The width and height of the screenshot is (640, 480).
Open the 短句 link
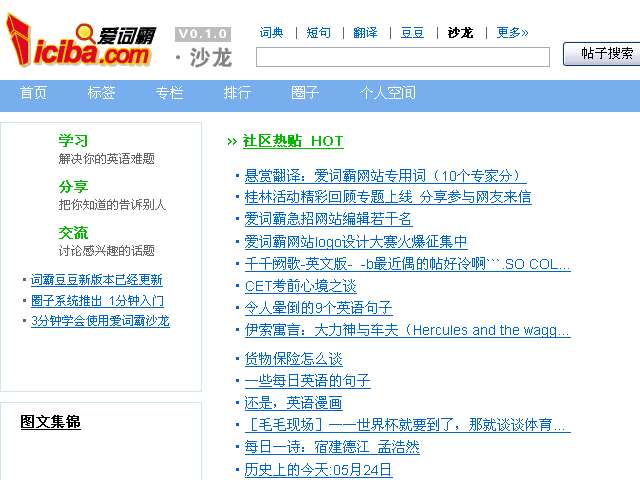pyautogui.click(x=318, y=33)
